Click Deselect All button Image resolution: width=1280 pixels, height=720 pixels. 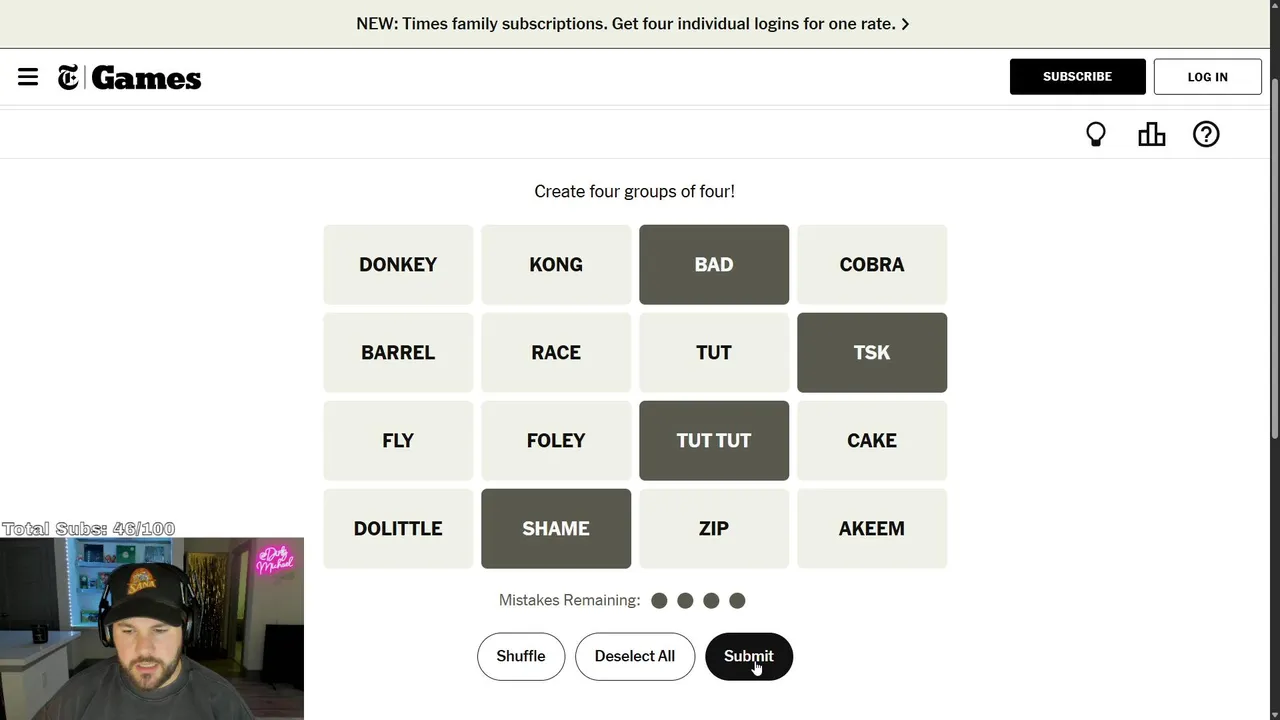point(635,656)
